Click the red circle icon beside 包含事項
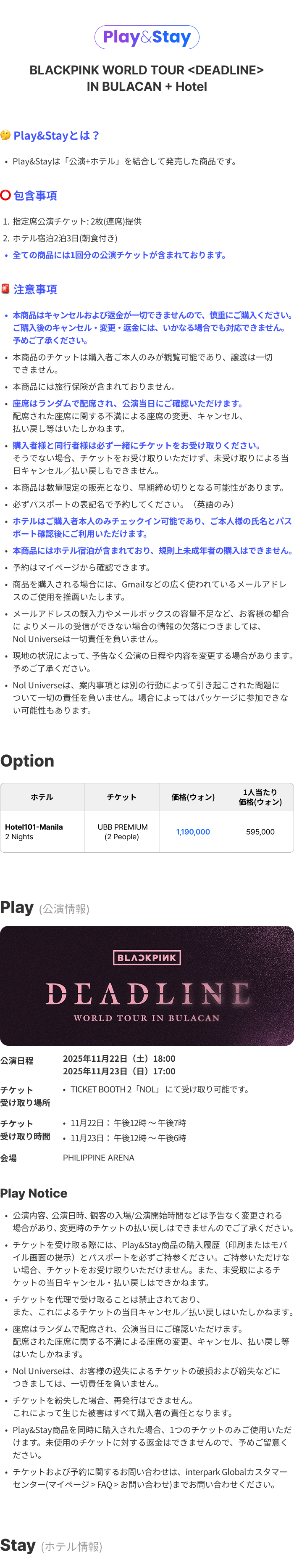 click(x=5, y=195)
